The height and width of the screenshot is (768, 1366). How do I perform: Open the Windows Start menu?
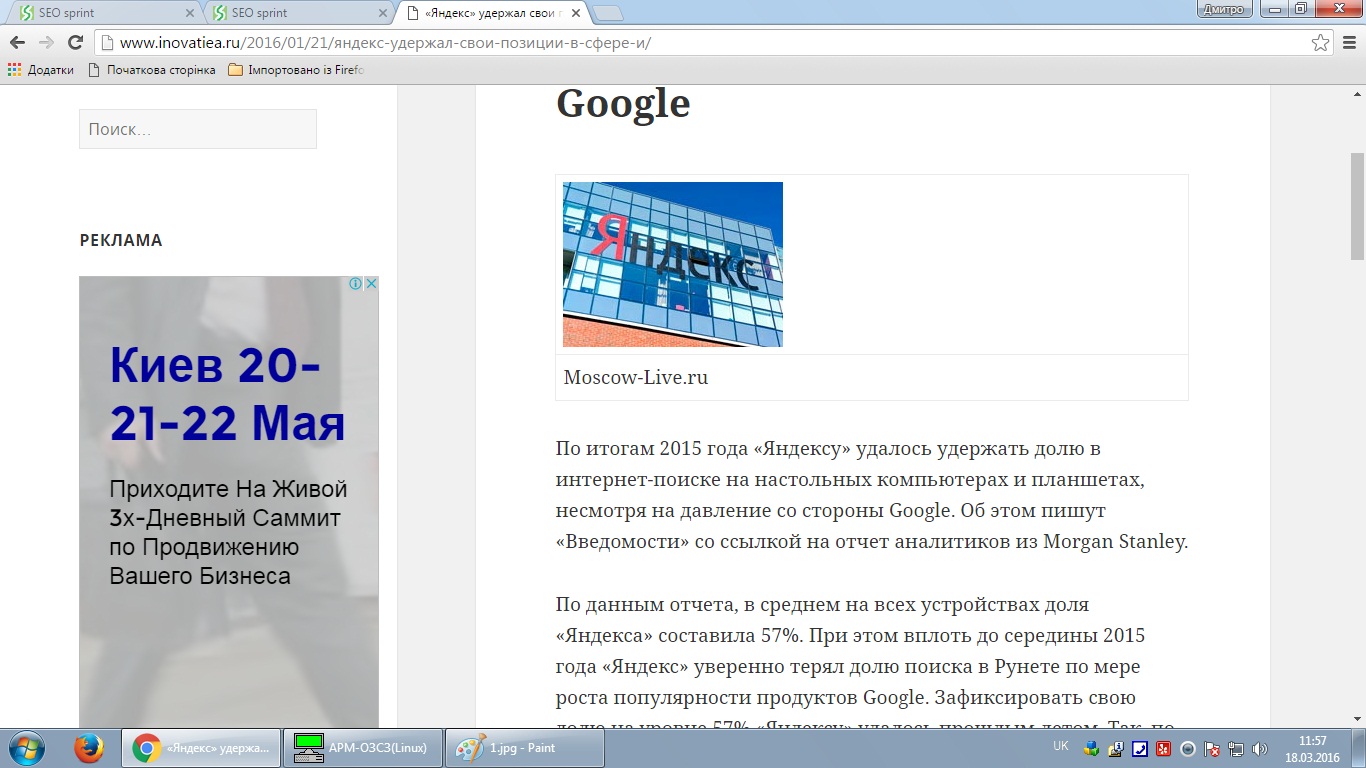click(25, 748)
